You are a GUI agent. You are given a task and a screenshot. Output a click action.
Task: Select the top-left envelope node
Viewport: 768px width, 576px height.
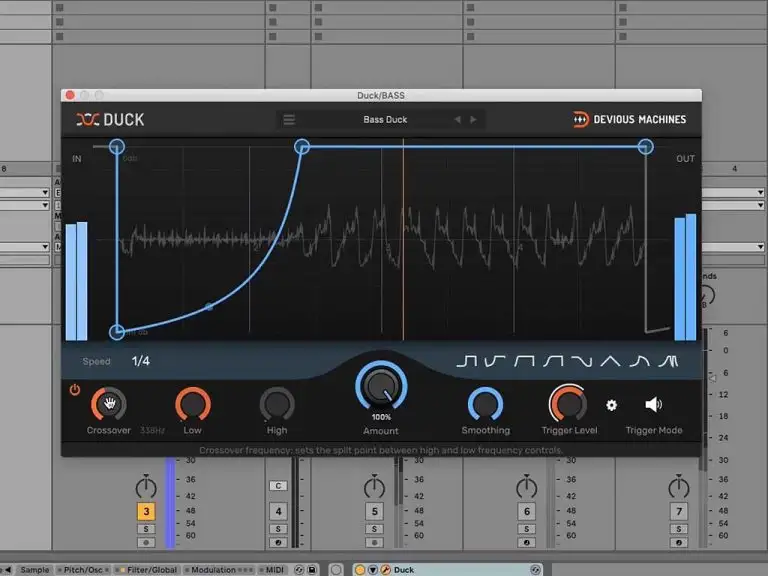coord(117,146)
